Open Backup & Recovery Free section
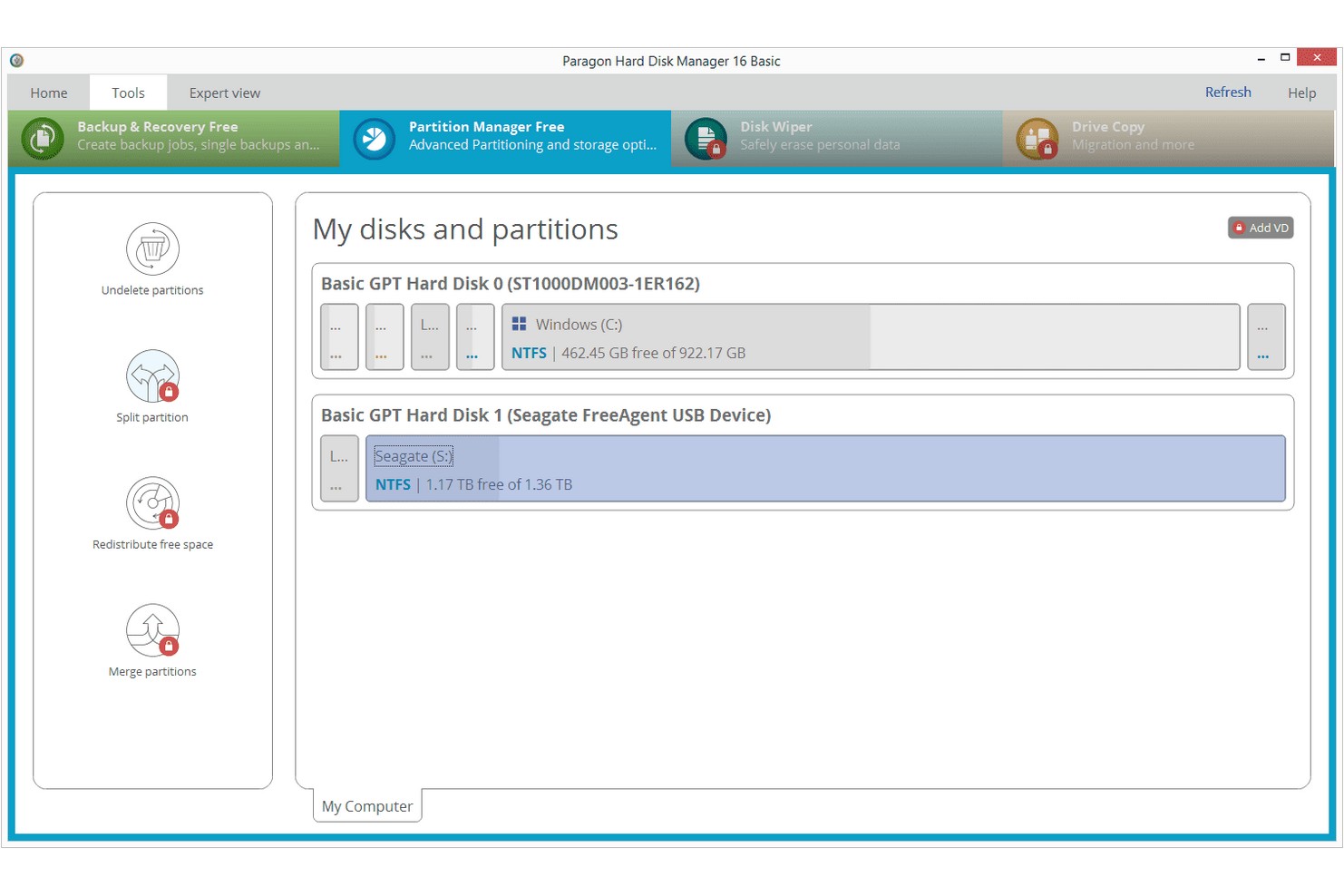This screenshot has width=1344, height=896. (x=174, y=139)
